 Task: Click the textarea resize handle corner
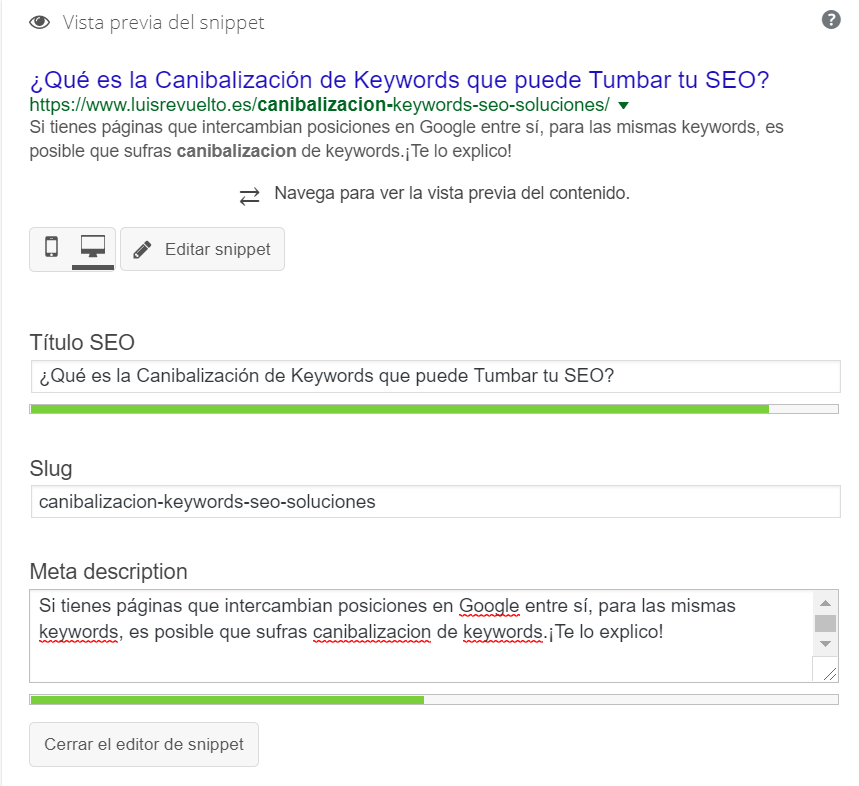pos(829,675)
